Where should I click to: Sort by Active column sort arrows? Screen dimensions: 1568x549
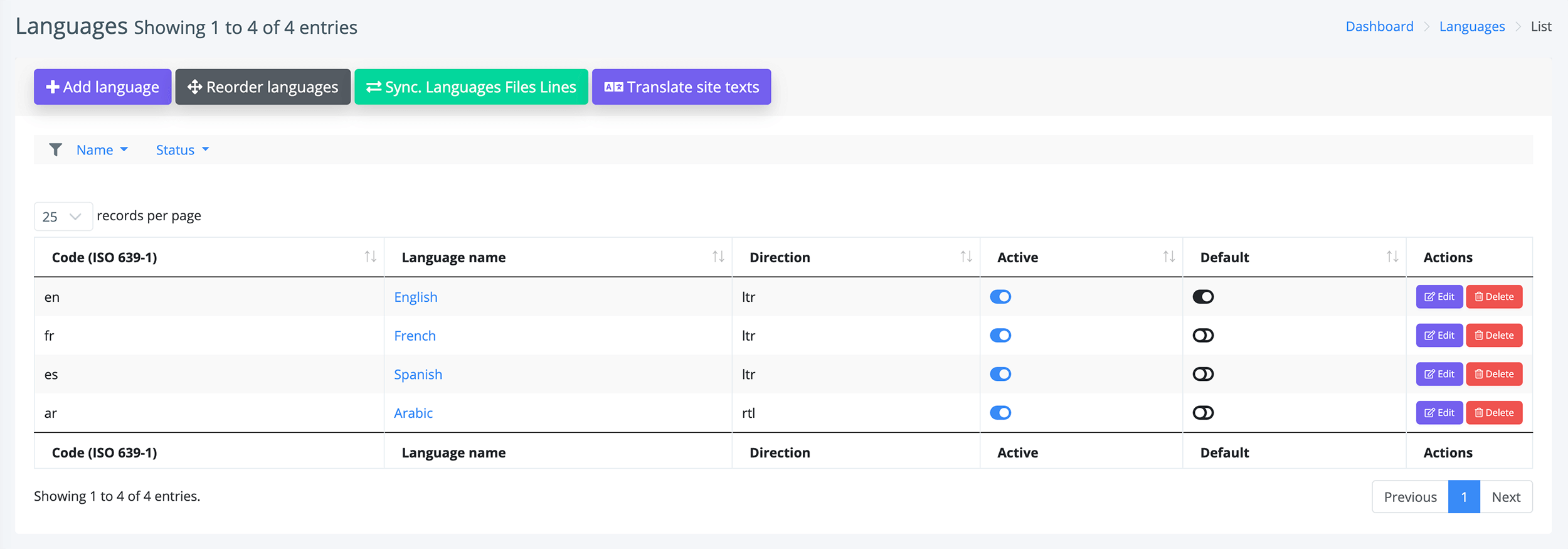(x=1168, y=257)
